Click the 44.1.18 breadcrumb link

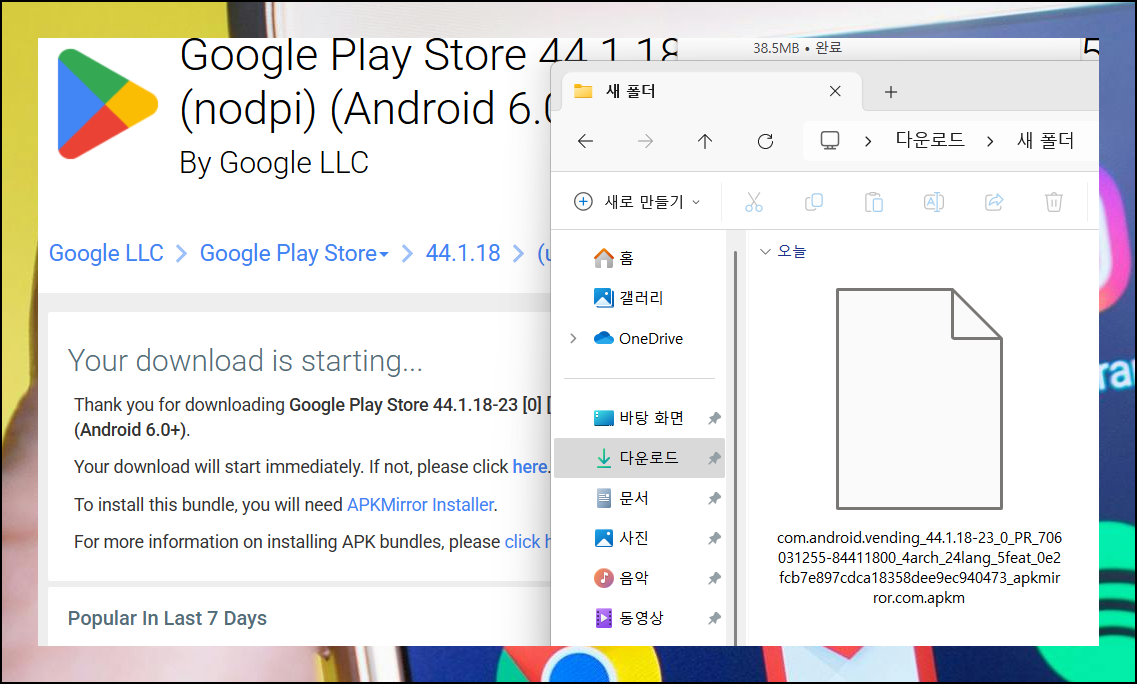(463, 253)
